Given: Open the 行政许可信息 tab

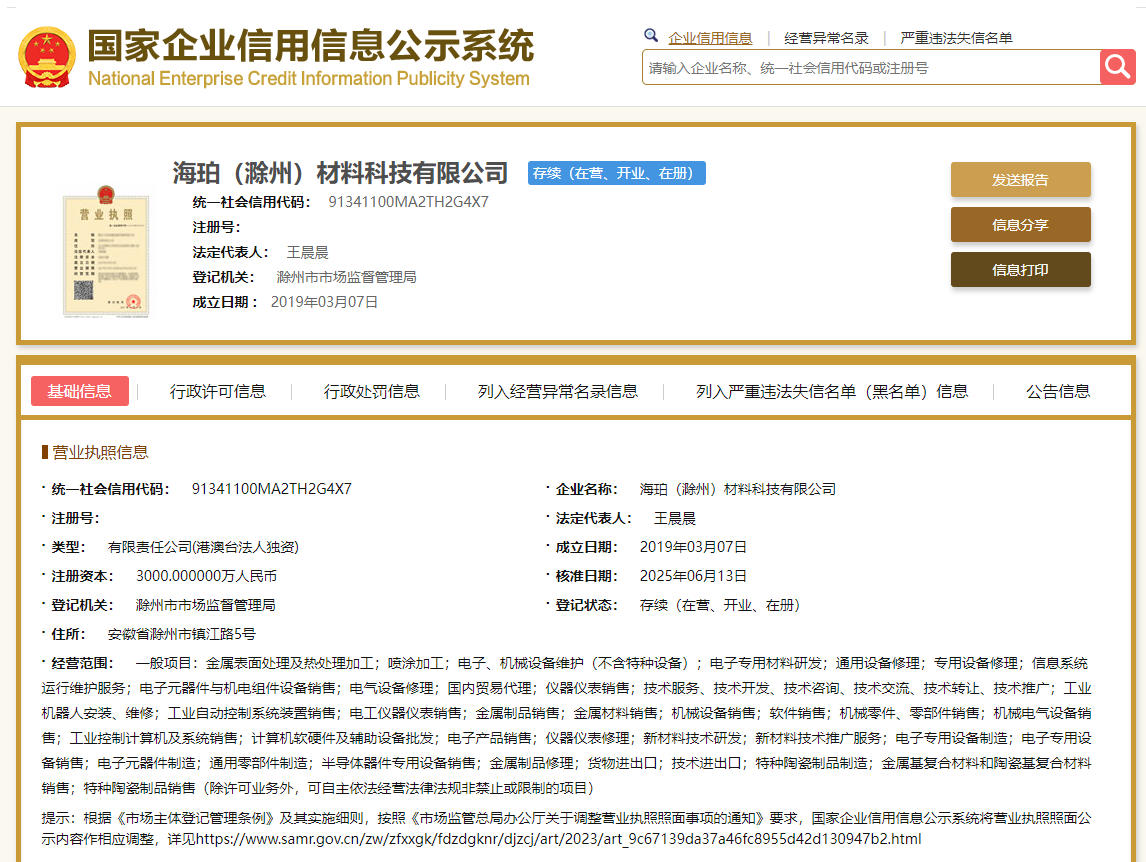Looking at the screenshot, I should pos(217,391).
